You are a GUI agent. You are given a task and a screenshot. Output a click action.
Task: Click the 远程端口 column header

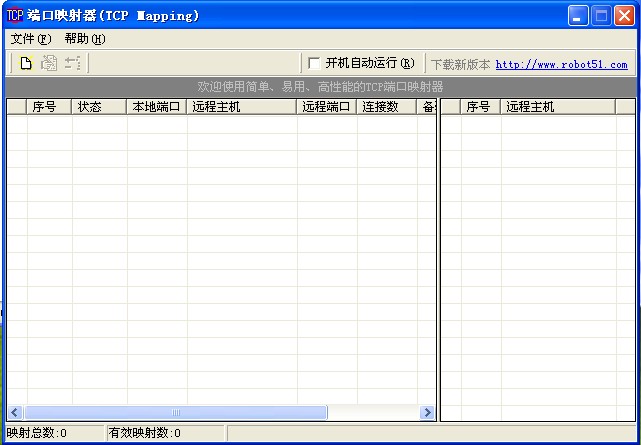pos(326,107)
